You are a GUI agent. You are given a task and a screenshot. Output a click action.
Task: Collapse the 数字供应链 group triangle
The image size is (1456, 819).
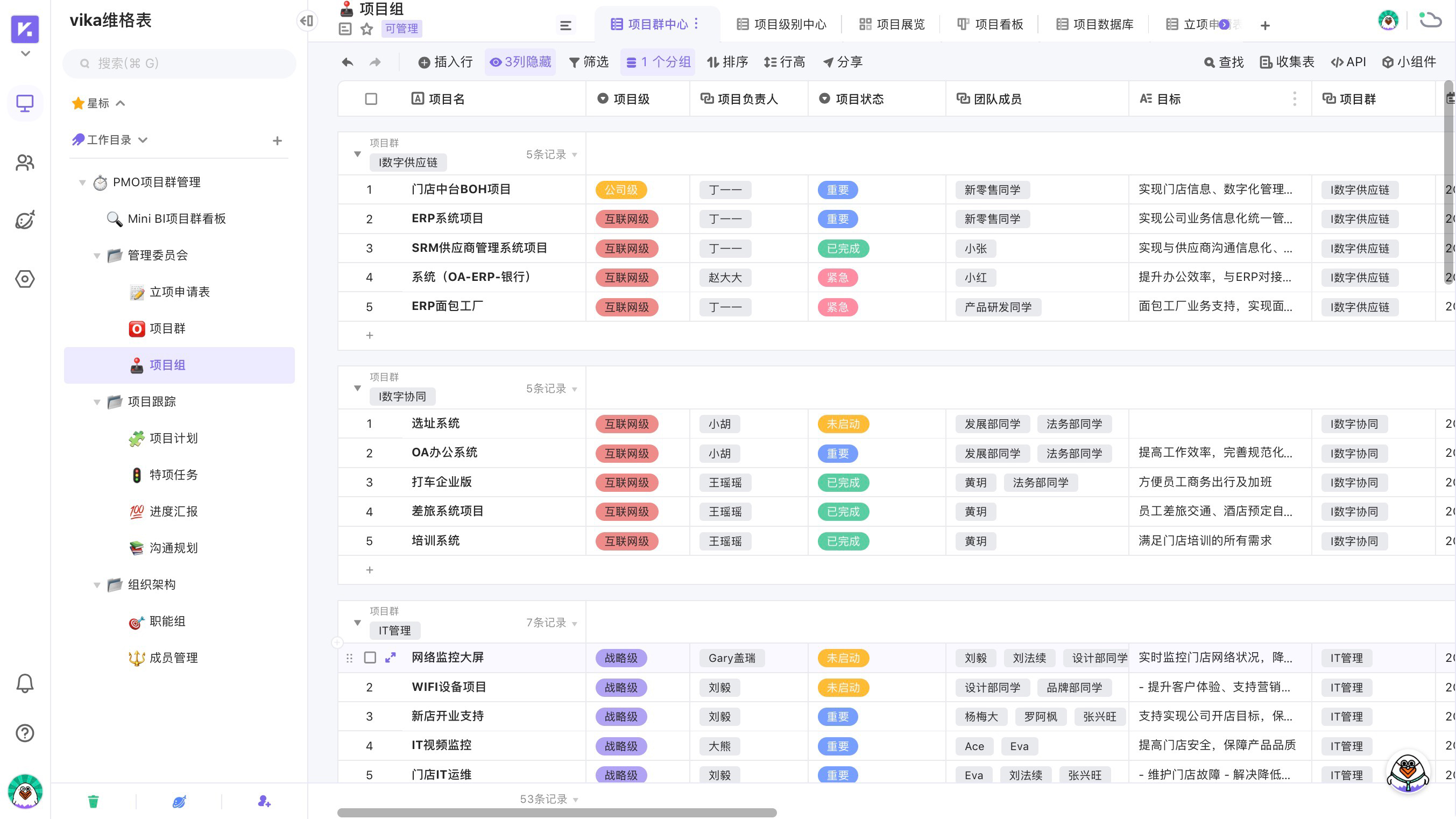click(357, 153)
